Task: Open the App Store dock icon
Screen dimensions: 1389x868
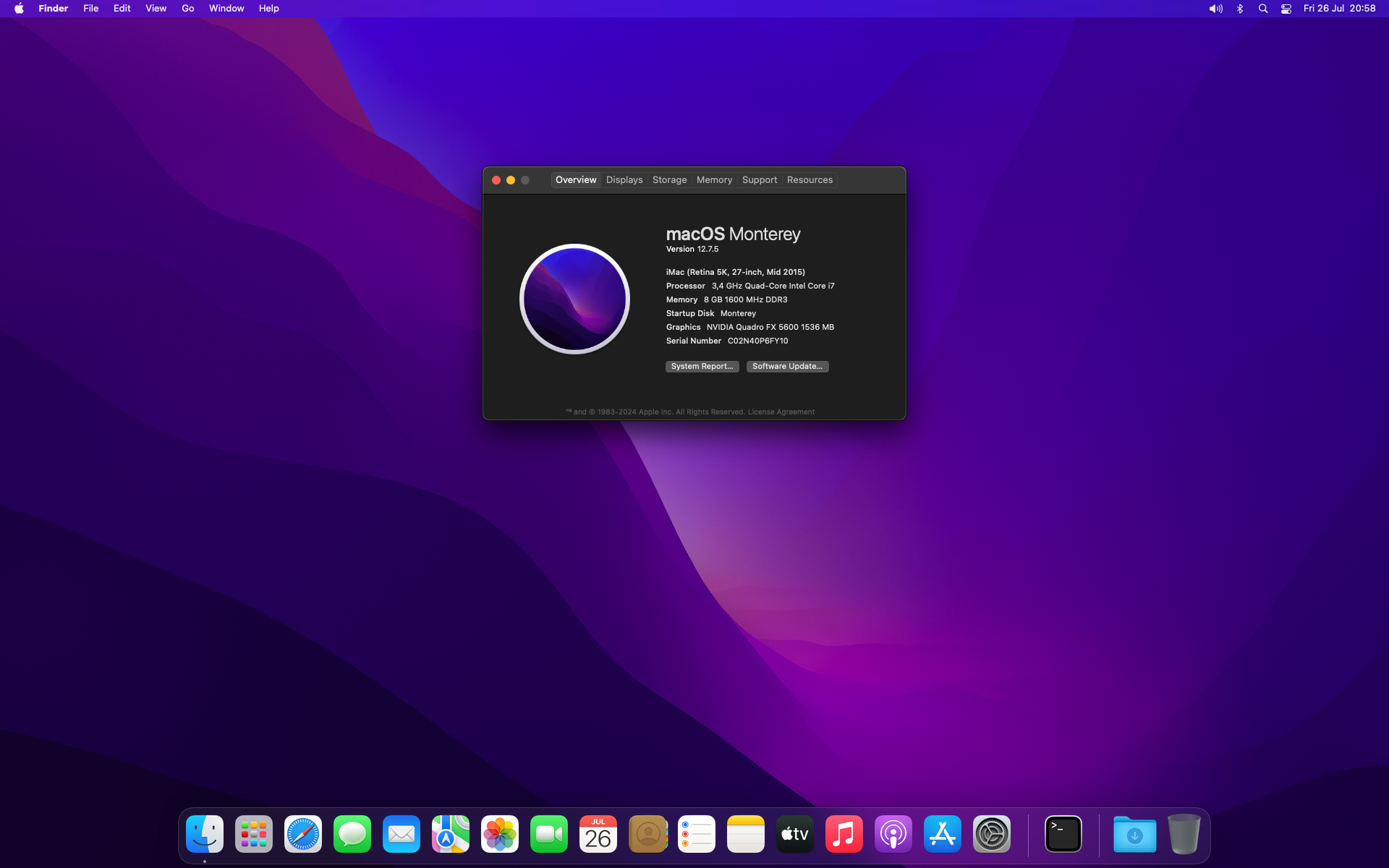Action: (942, 835)
